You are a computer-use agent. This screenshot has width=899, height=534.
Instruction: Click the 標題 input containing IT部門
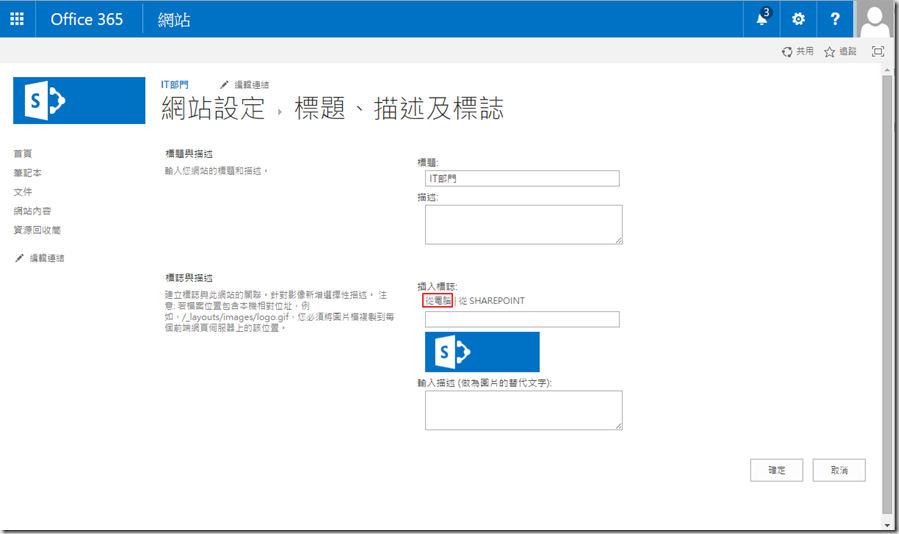[x=521, y=178]
